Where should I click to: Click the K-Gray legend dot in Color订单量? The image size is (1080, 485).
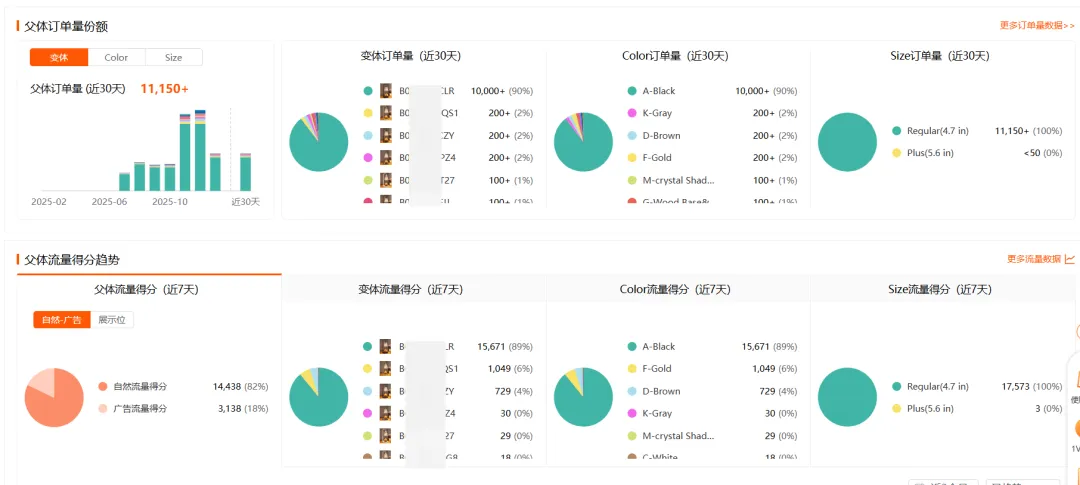(632, 113)
